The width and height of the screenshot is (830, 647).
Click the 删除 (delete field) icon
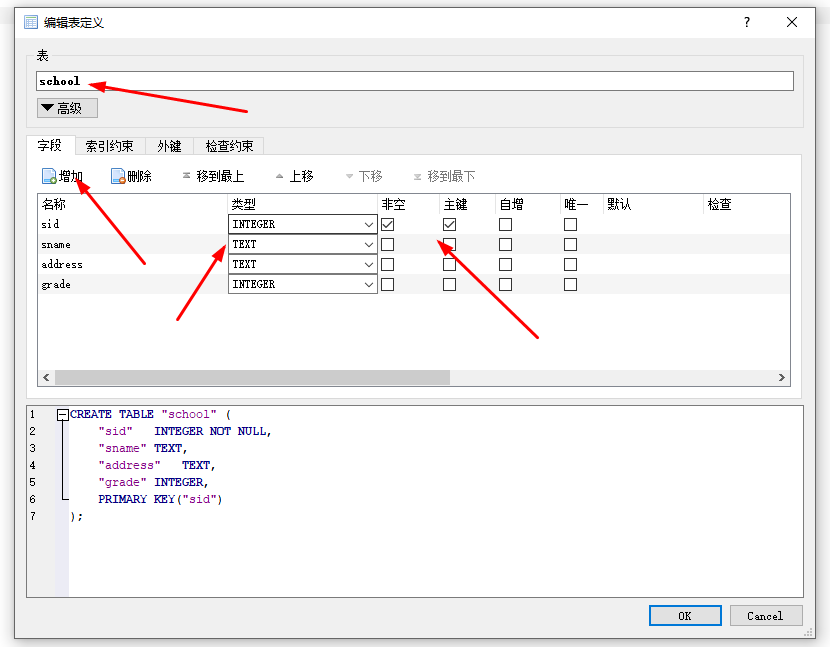tap(118, 176)
